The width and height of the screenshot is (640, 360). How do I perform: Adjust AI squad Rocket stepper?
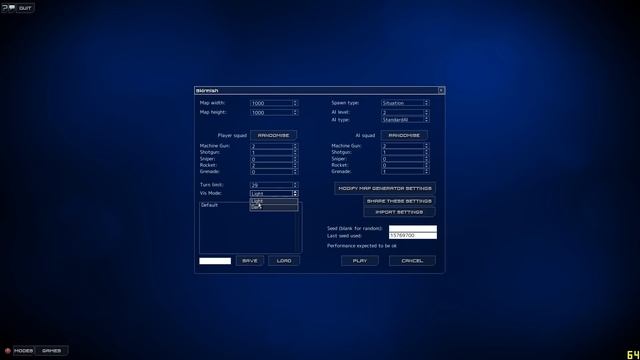point(427,165)
